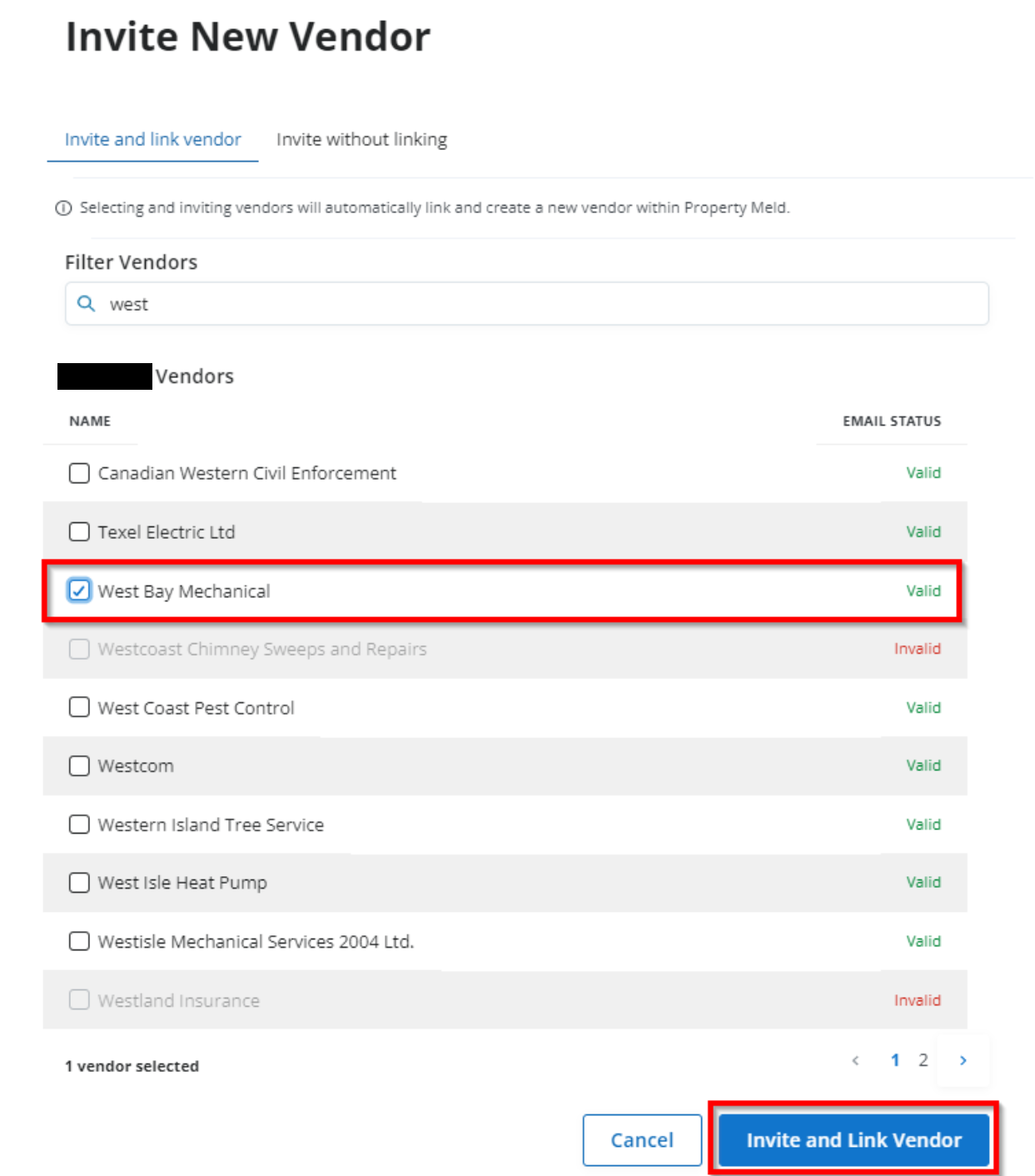The image size is (1035, 1176).
Task: Click the info circle icon near the notice
Action: [x=64, y=207]
